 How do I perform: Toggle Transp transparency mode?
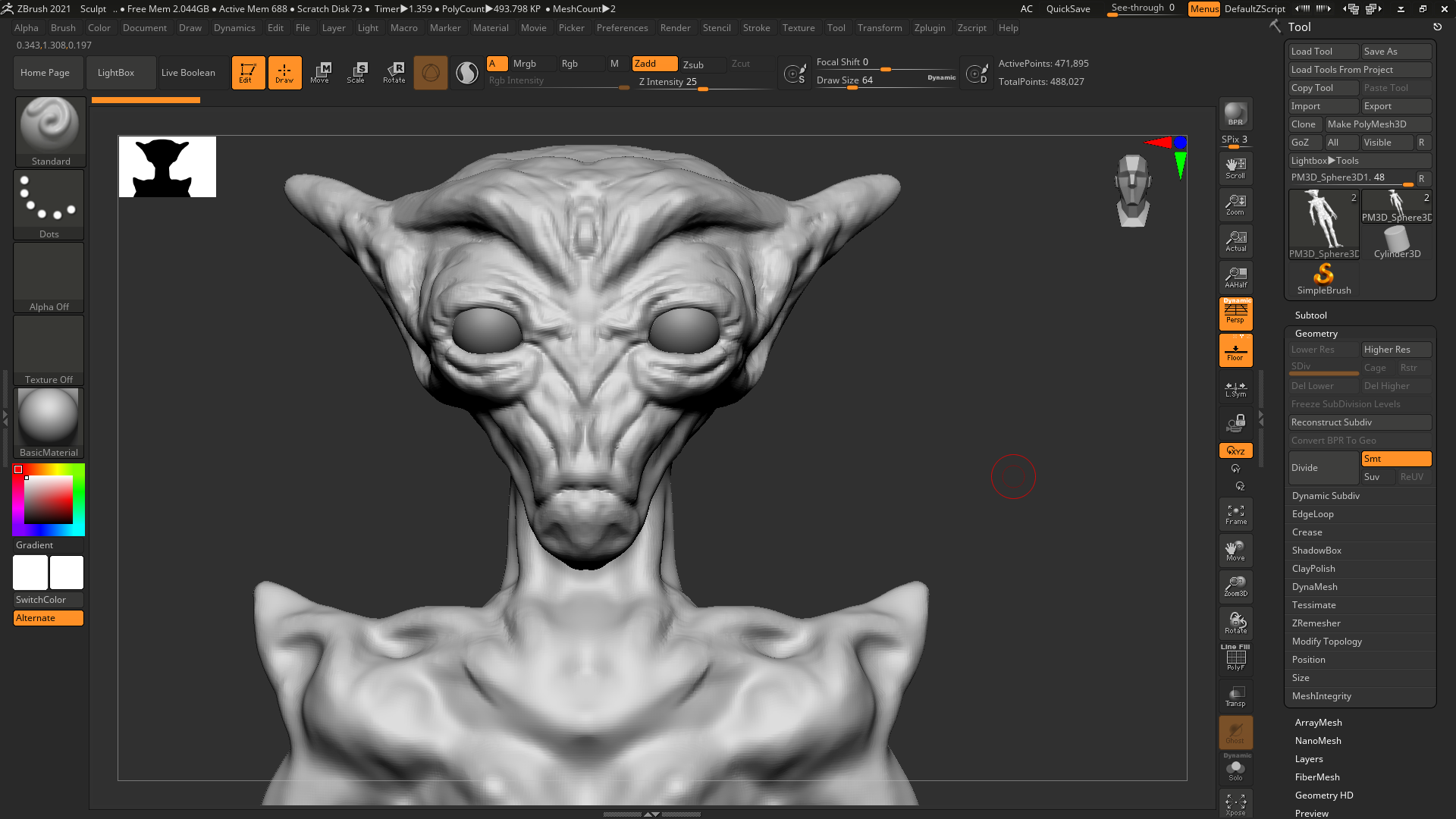1235,696
